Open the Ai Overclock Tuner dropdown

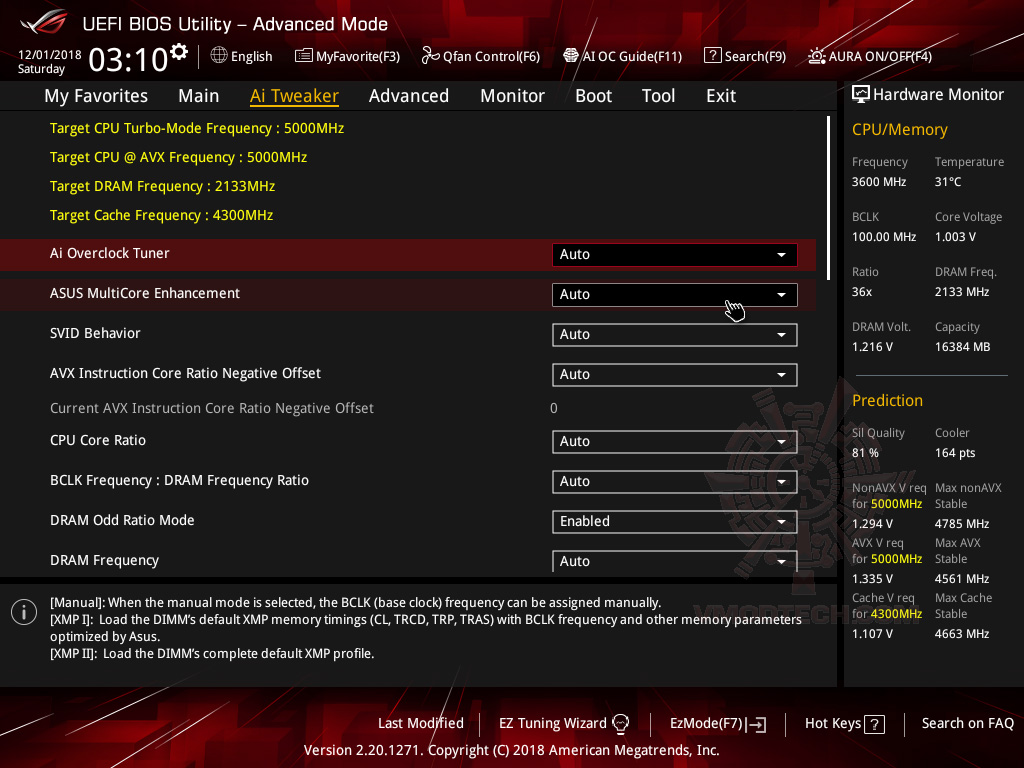[674, 254]
